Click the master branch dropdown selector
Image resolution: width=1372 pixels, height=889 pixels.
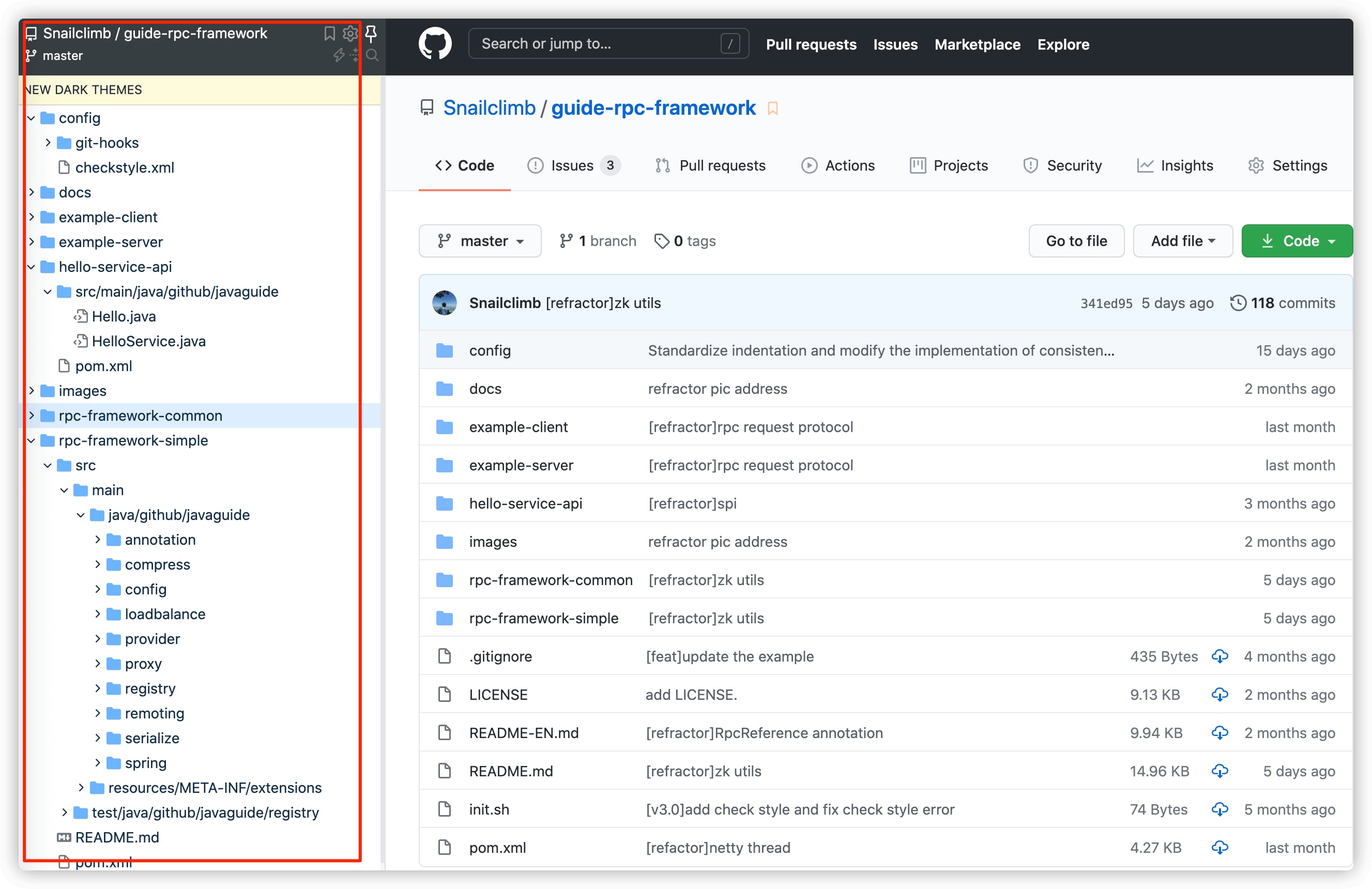[480, 240]
